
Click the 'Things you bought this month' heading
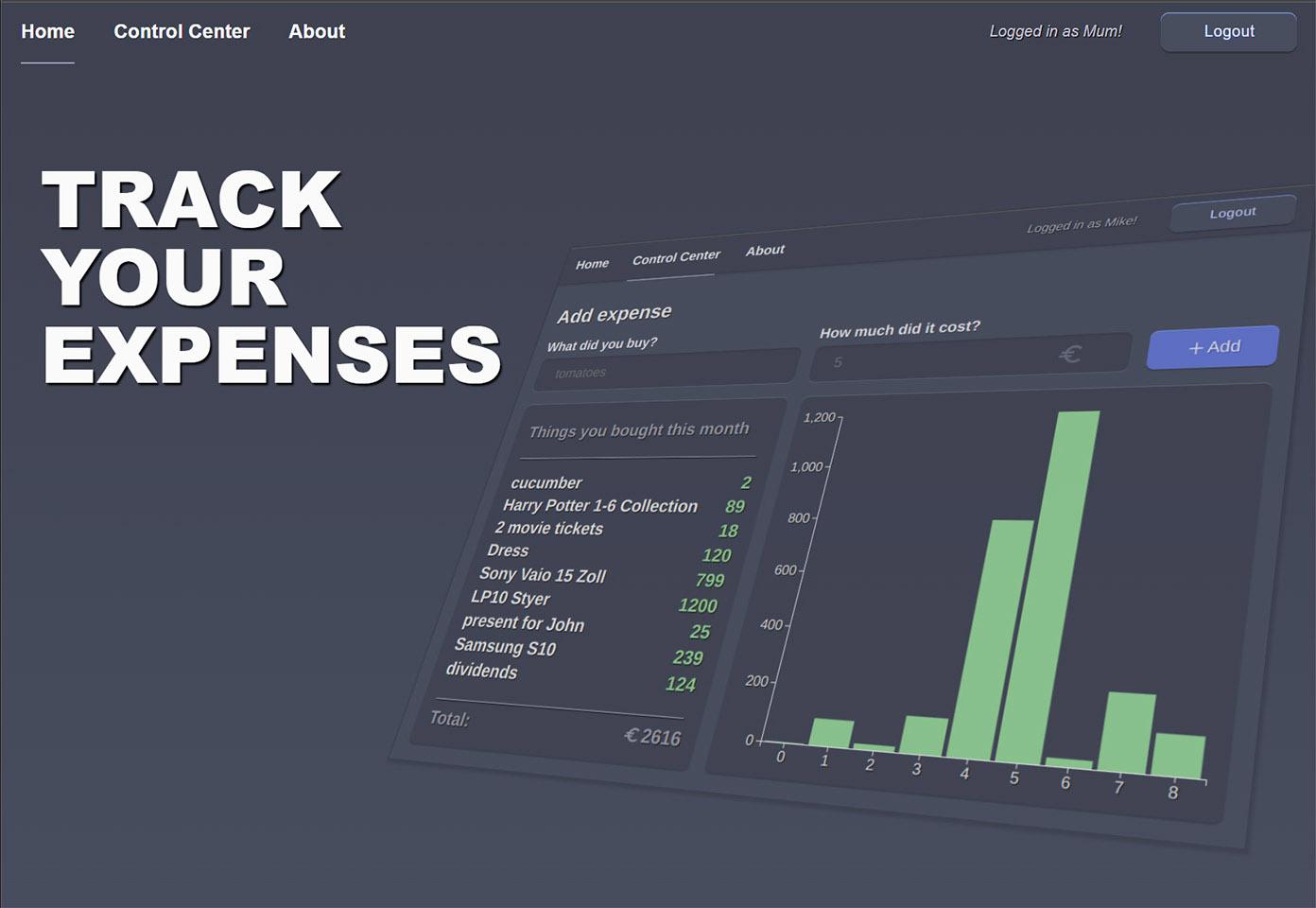(x=639, y=430)
